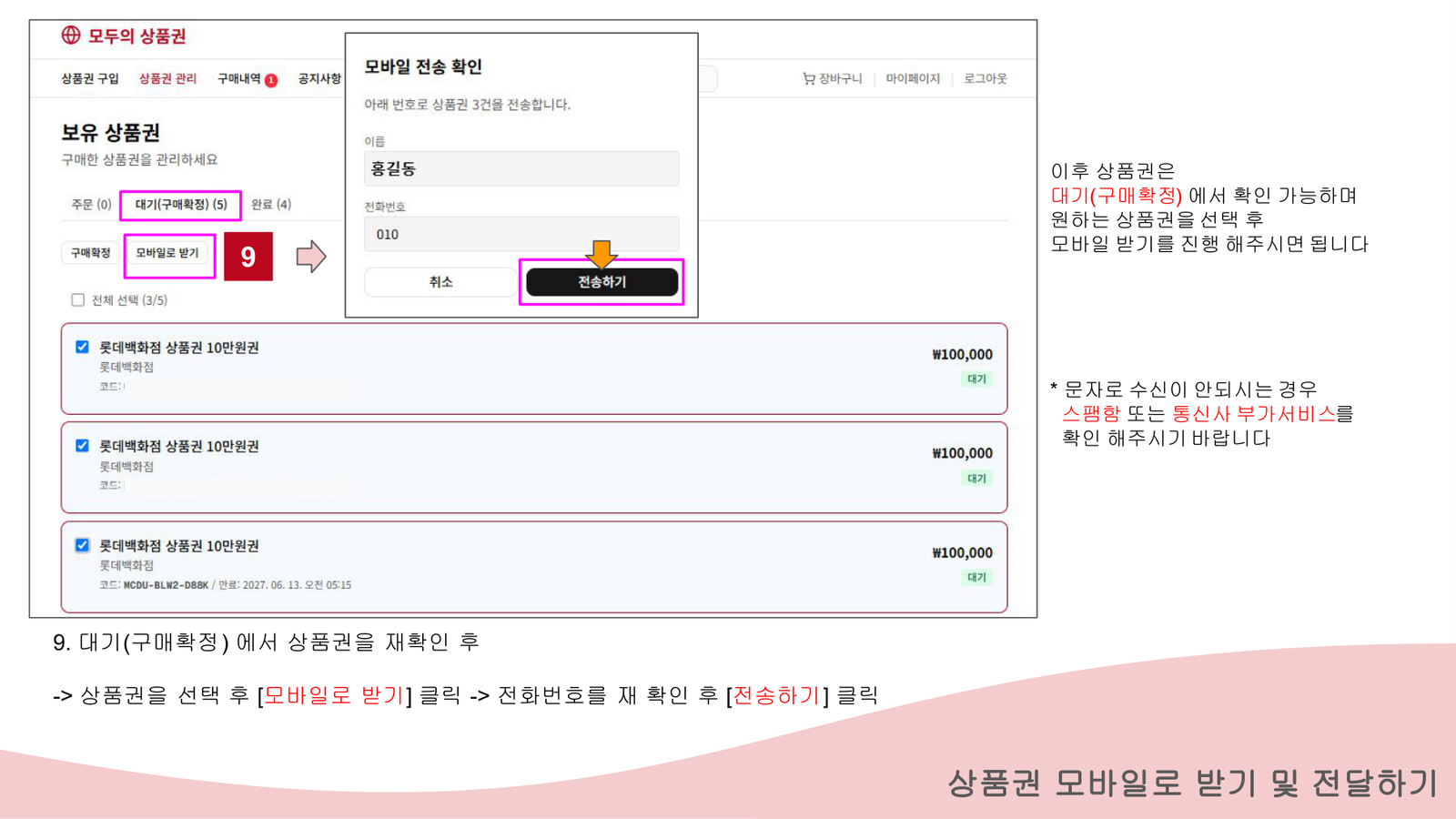Open 상품권 관리 menu
Viewport: 1456px width, 819px height.
(x=167, y=79)
